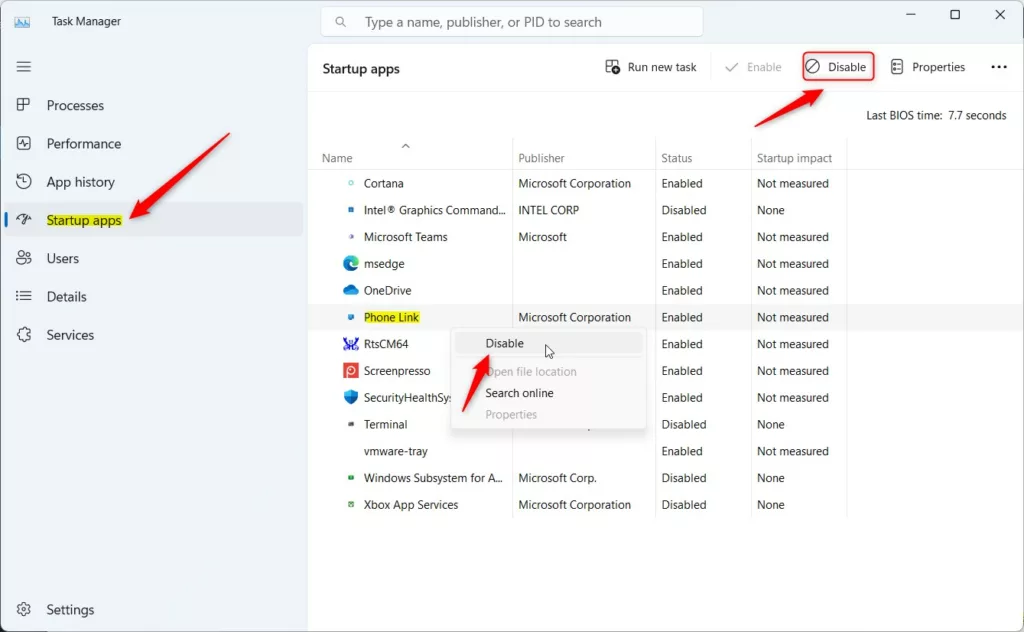The width and height of the screenshot is (1024, 632).
Task: Click the Services puzzle icon
Action: coord(24,334)
